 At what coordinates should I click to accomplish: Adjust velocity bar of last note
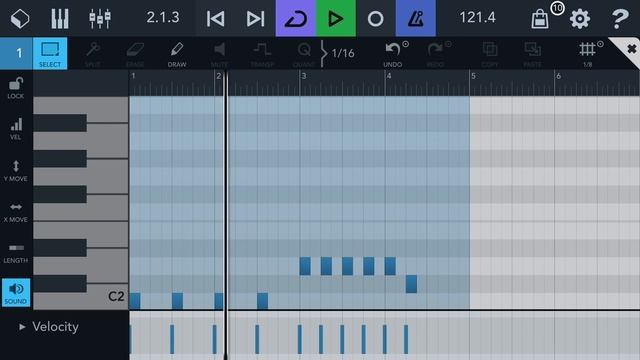click(406, 339)
